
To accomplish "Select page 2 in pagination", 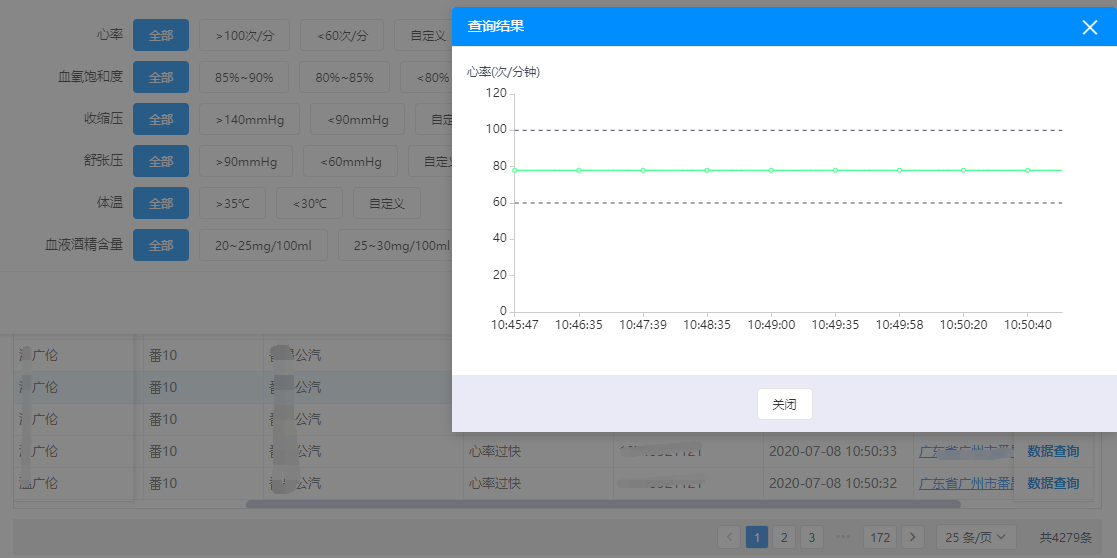I will [x=784, y=537].
